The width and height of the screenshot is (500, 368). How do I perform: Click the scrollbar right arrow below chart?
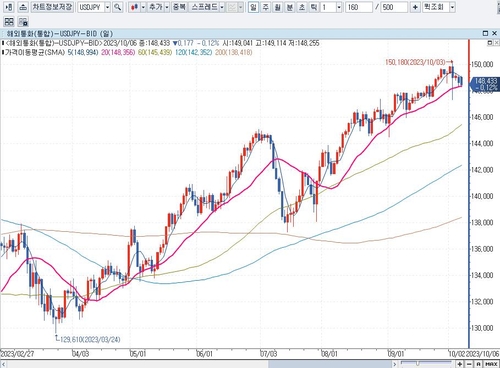coord(395,364)
